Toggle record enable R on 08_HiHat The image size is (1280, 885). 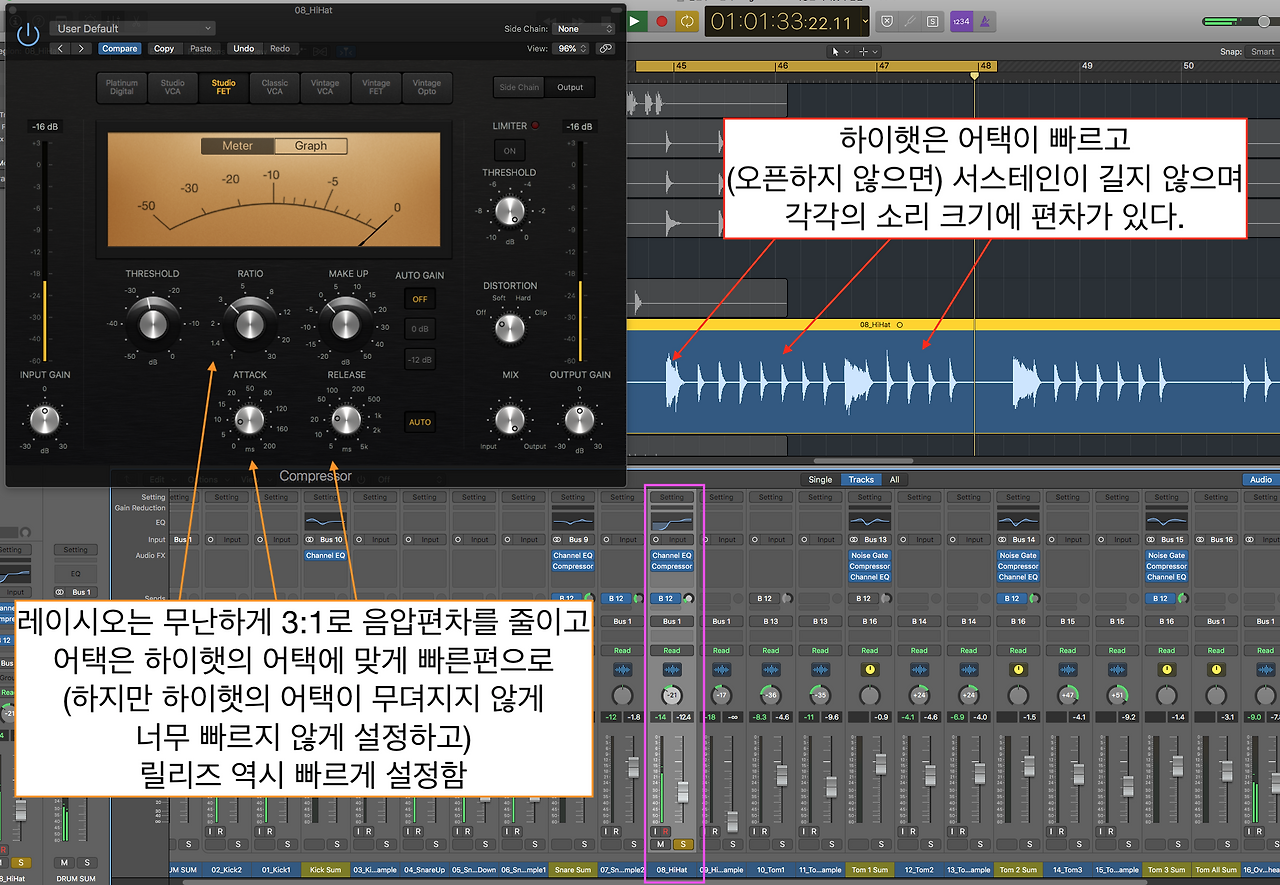point(666,831)
